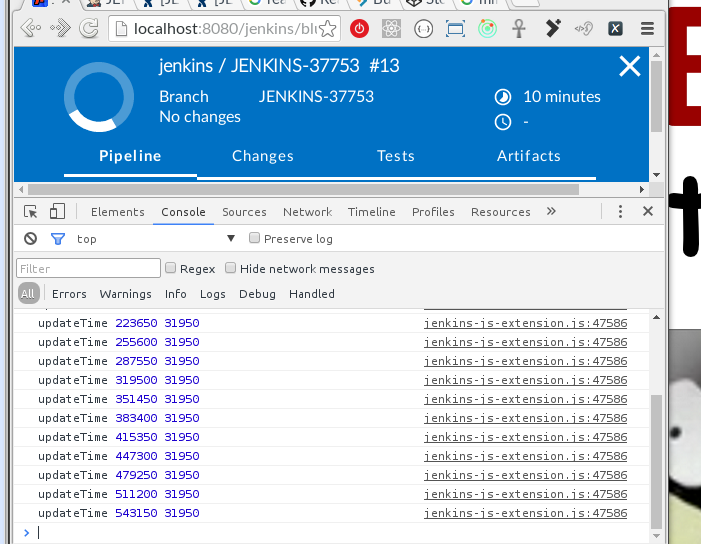Image resolution: width=701 pixels, height=544 pixels.
Task: Toggle device mode in DevTools
Action: tap(57, 211)
